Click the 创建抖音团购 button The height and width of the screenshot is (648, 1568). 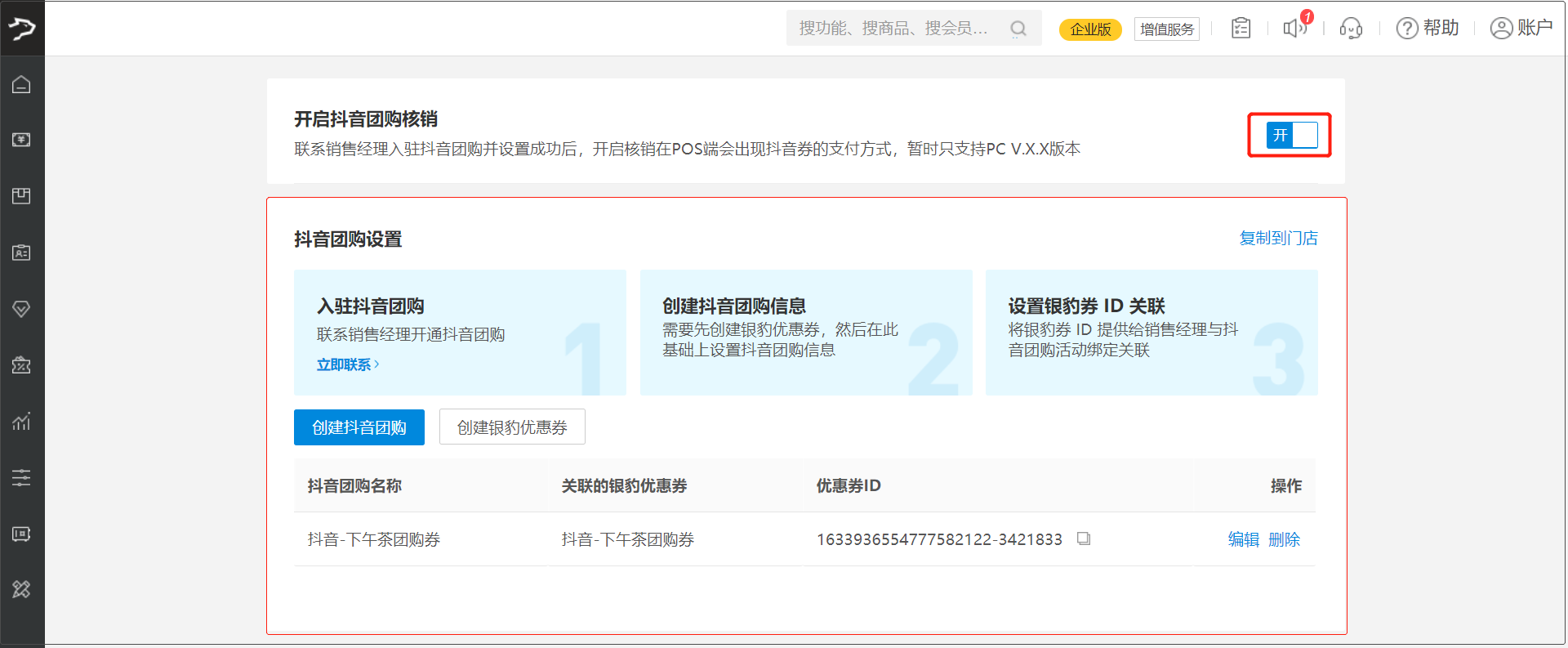tap(359, 427)
